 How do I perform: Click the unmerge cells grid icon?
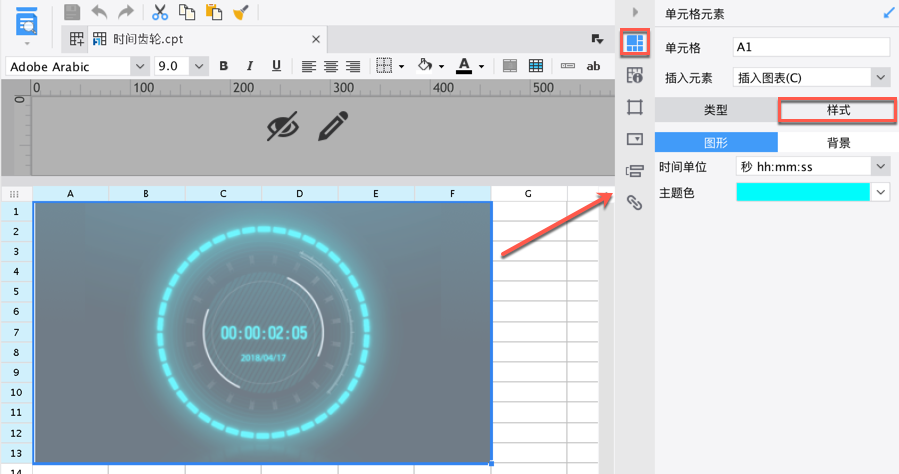pyautogui.click(x=536, y=66)
